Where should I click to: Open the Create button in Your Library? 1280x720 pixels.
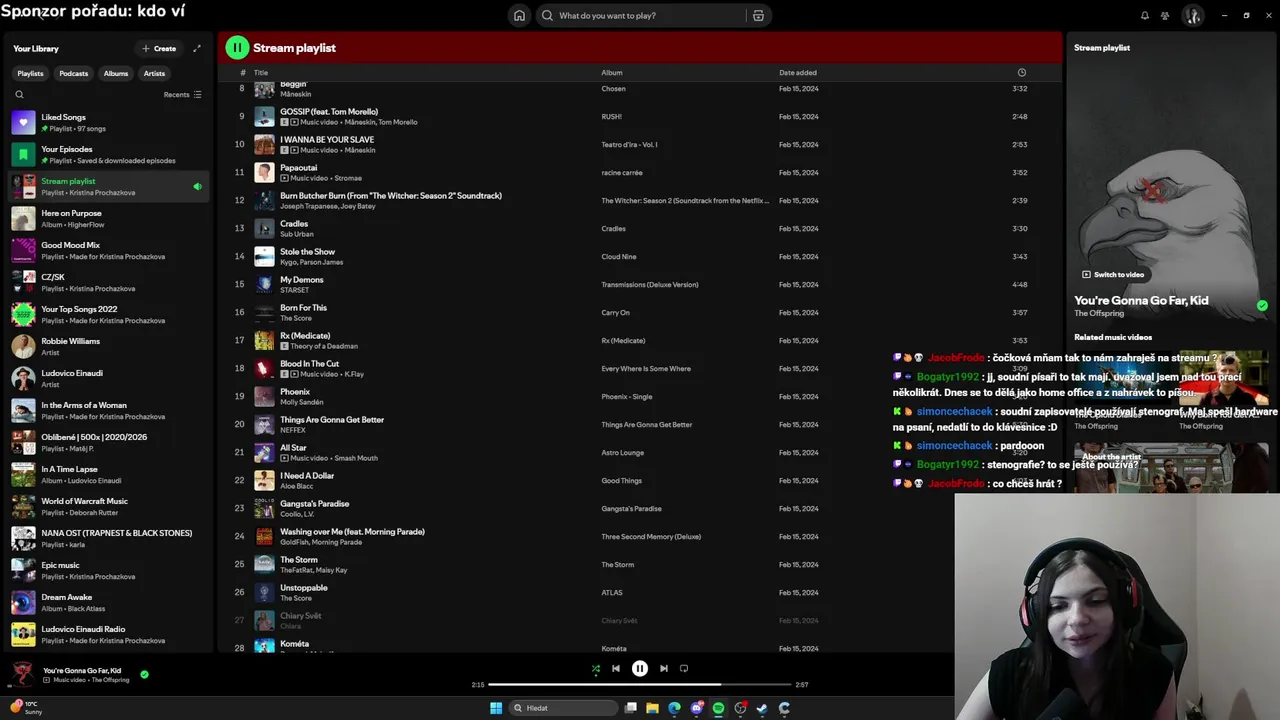point(159,48)
